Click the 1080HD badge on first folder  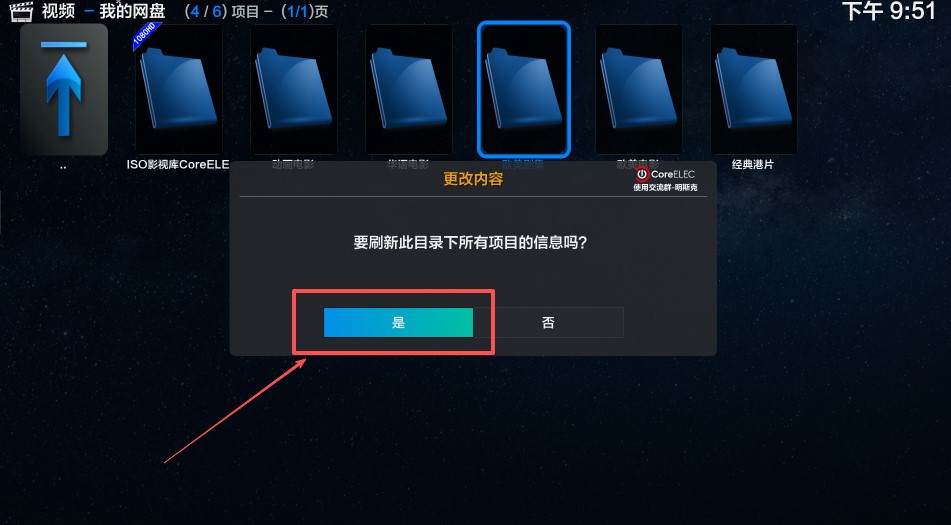[x=146, y=35]
